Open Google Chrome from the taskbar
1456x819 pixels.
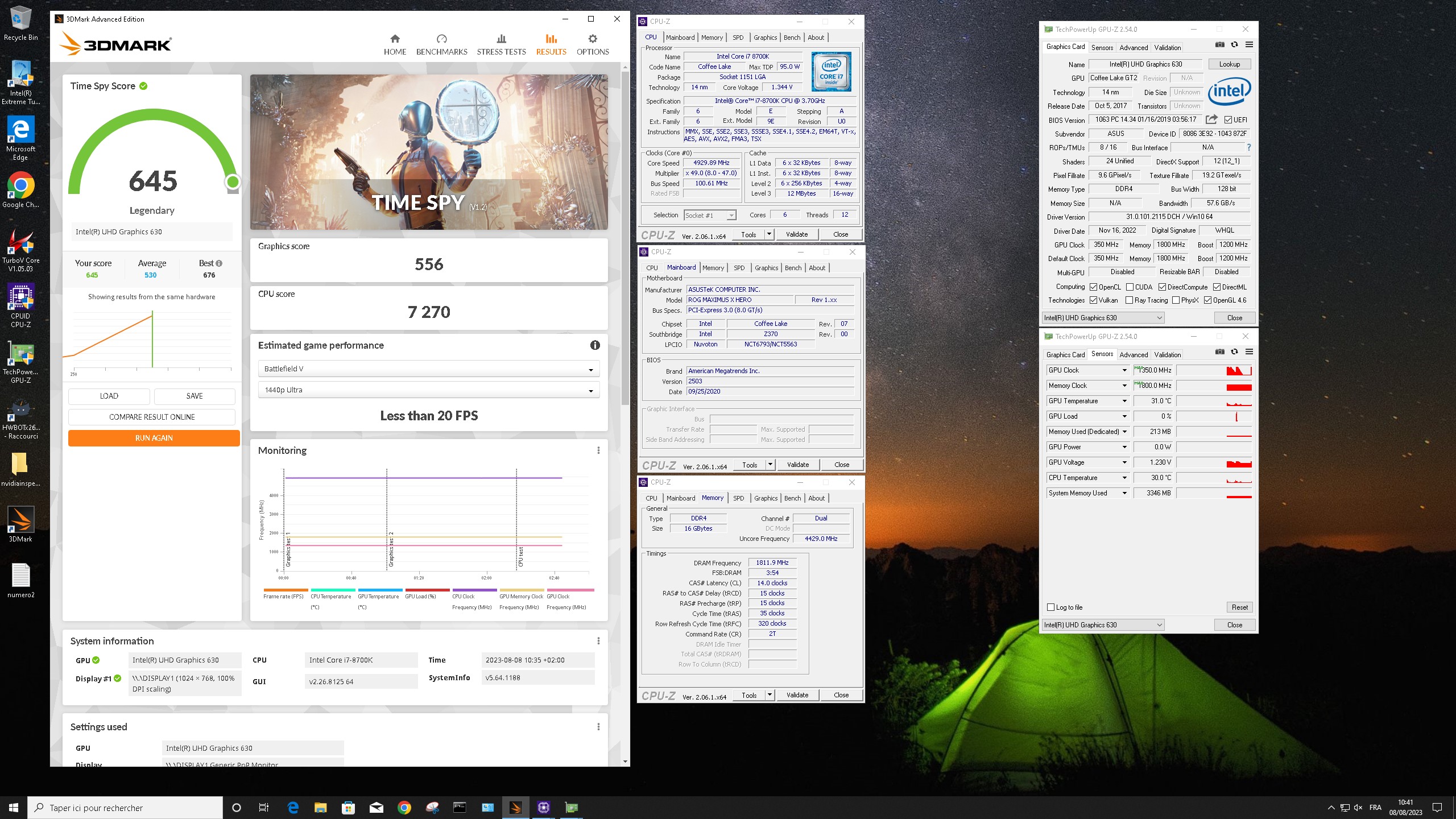click(404, 808)
